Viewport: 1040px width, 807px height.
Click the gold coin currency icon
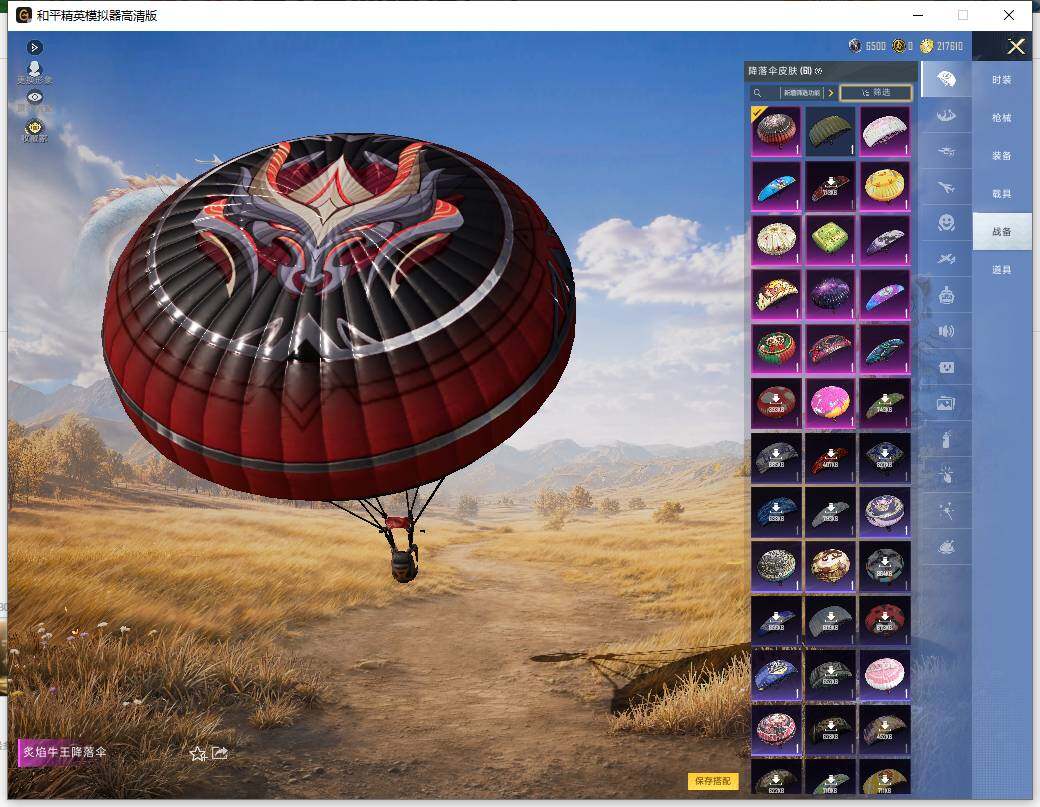(926, 46)
